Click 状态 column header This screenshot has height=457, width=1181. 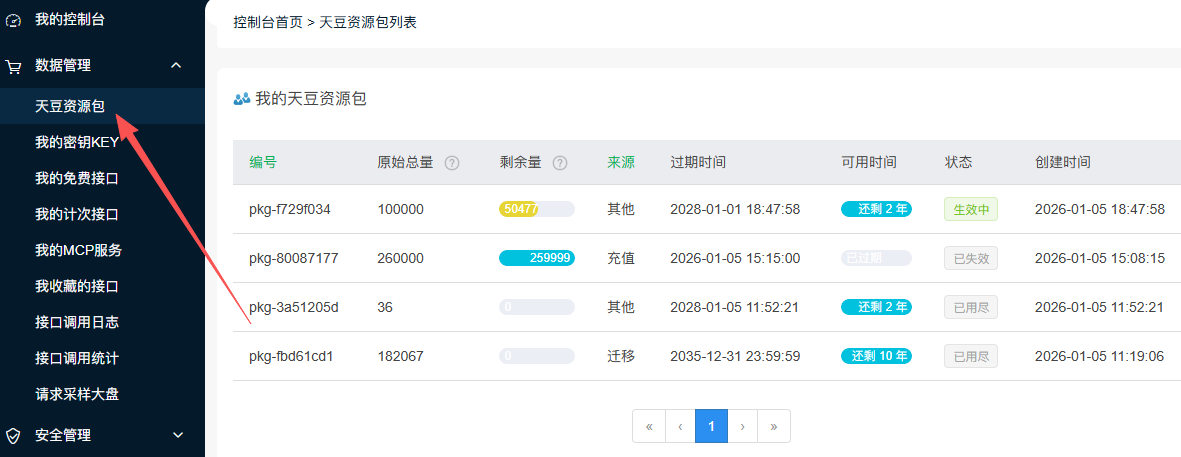pyautogui.click(x=959, y=162)
